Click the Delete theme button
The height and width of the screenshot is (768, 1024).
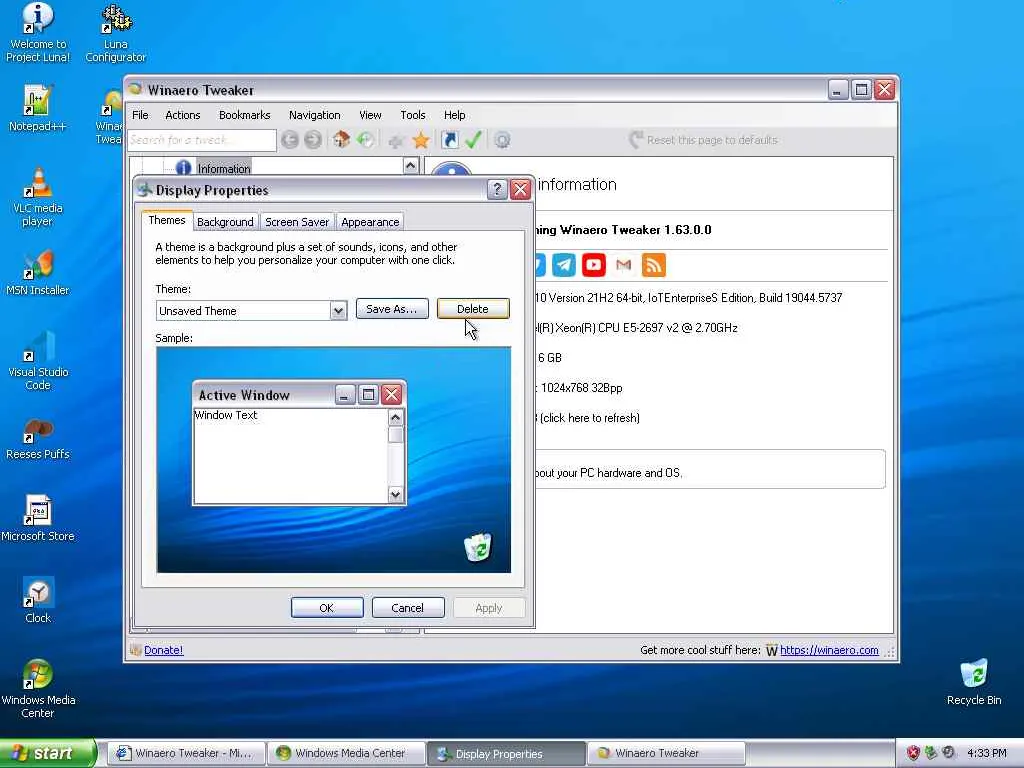[x=473, y=309]
